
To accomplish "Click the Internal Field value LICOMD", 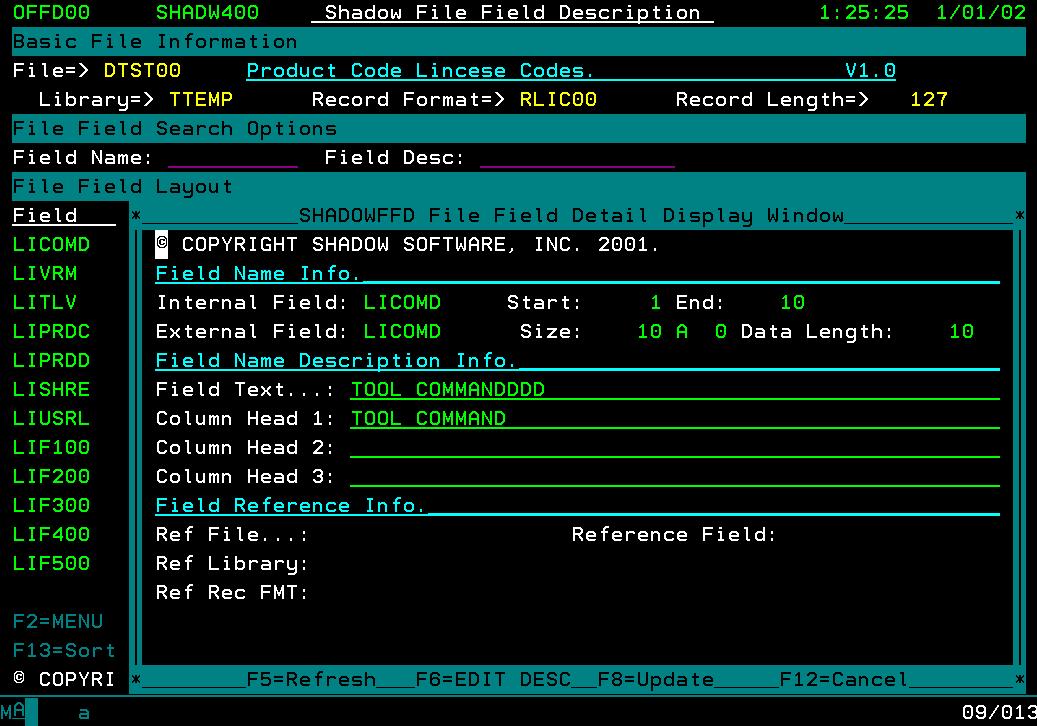I will click(x=402, y=303).
